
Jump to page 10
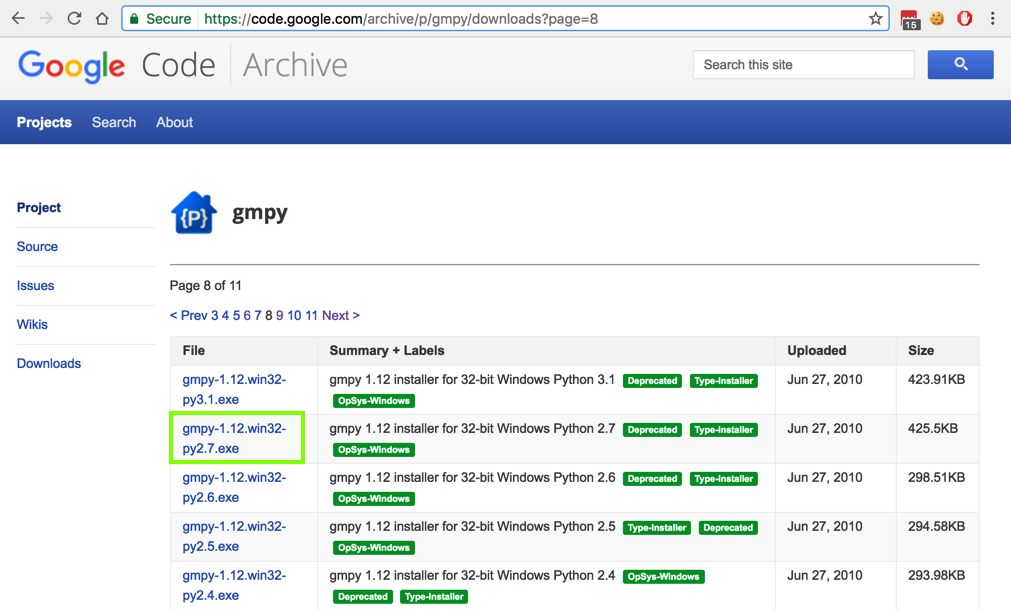click(294, 315)
